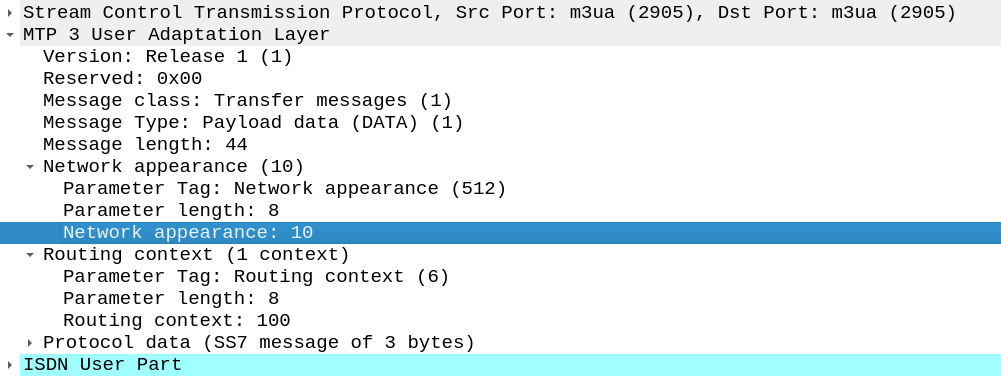Viewport: 1001px width, 378px height.
Task: Collapse the Routing context (1 context) subtree
Action: [x=29, y=255]
